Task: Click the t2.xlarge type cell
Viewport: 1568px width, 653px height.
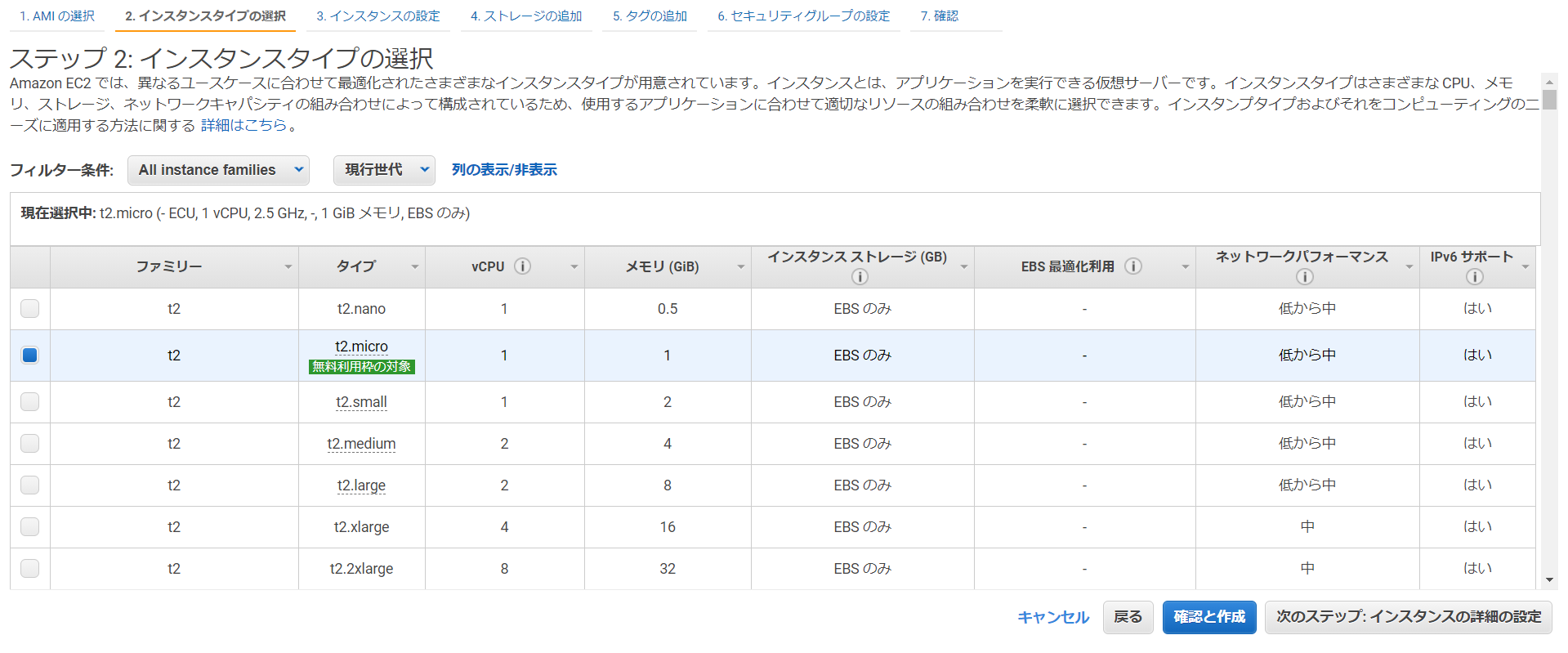Action: coord(361,527)
